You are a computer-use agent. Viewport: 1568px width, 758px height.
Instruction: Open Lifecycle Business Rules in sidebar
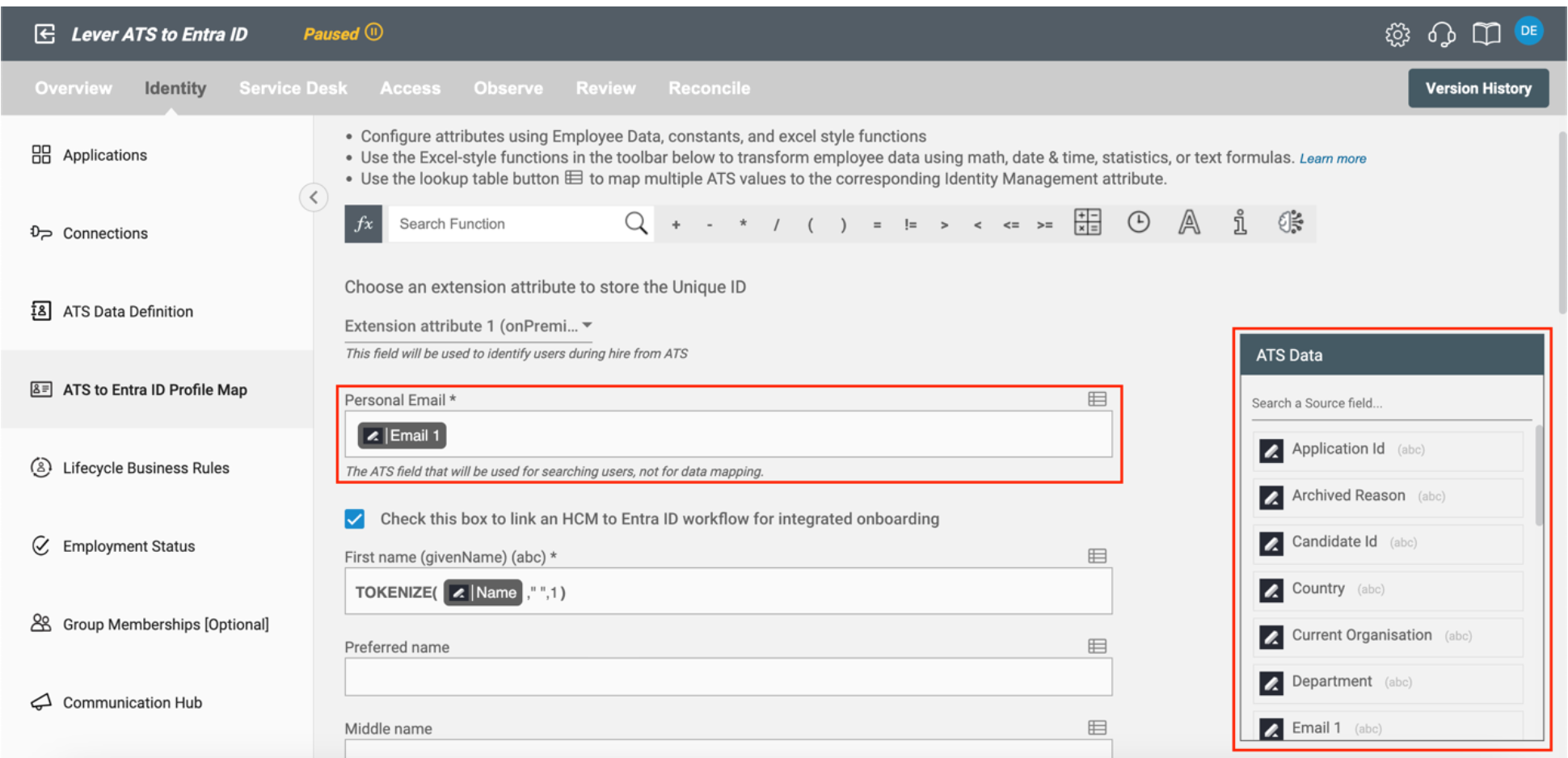click(145, 468)
